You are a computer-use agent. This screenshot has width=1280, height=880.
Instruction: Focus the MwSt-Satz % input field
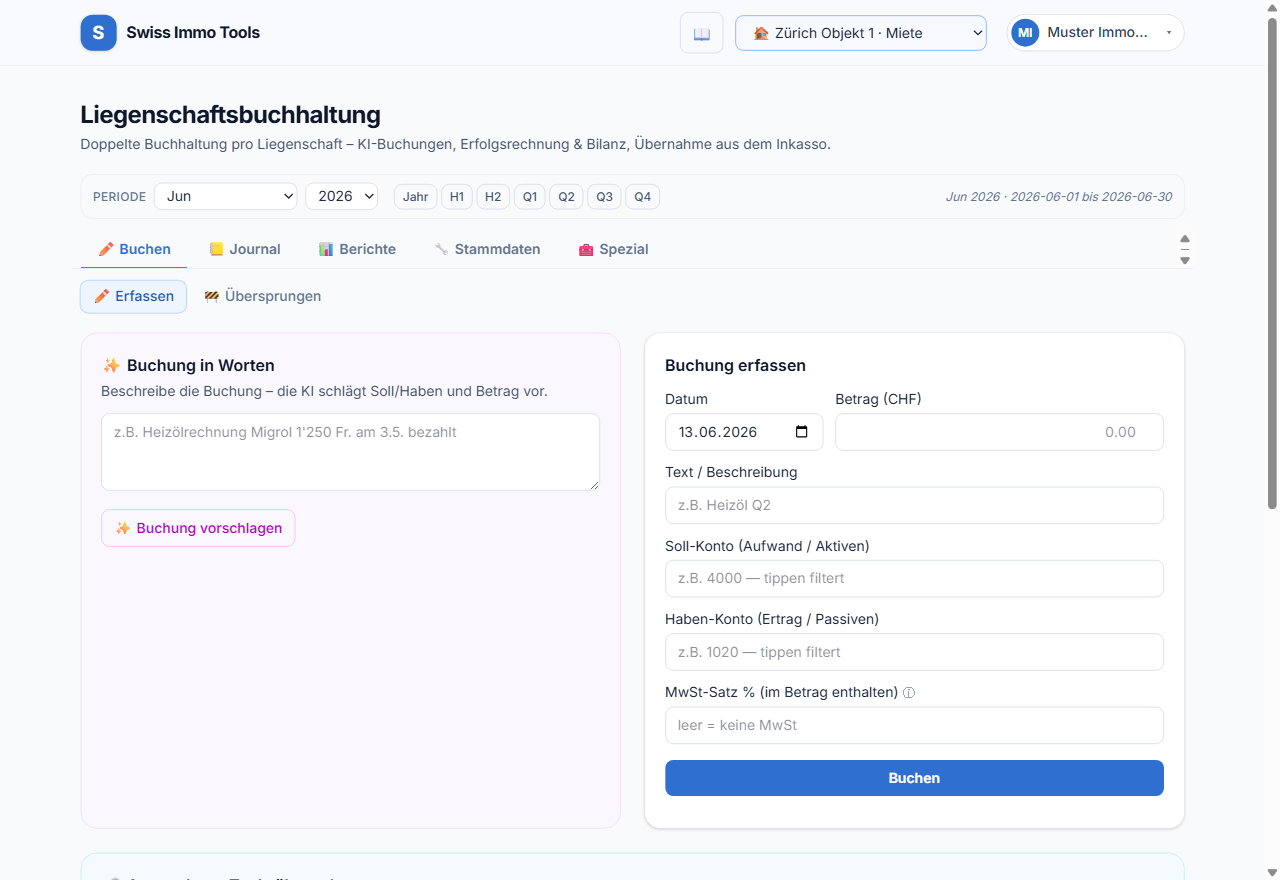[914, 725]
